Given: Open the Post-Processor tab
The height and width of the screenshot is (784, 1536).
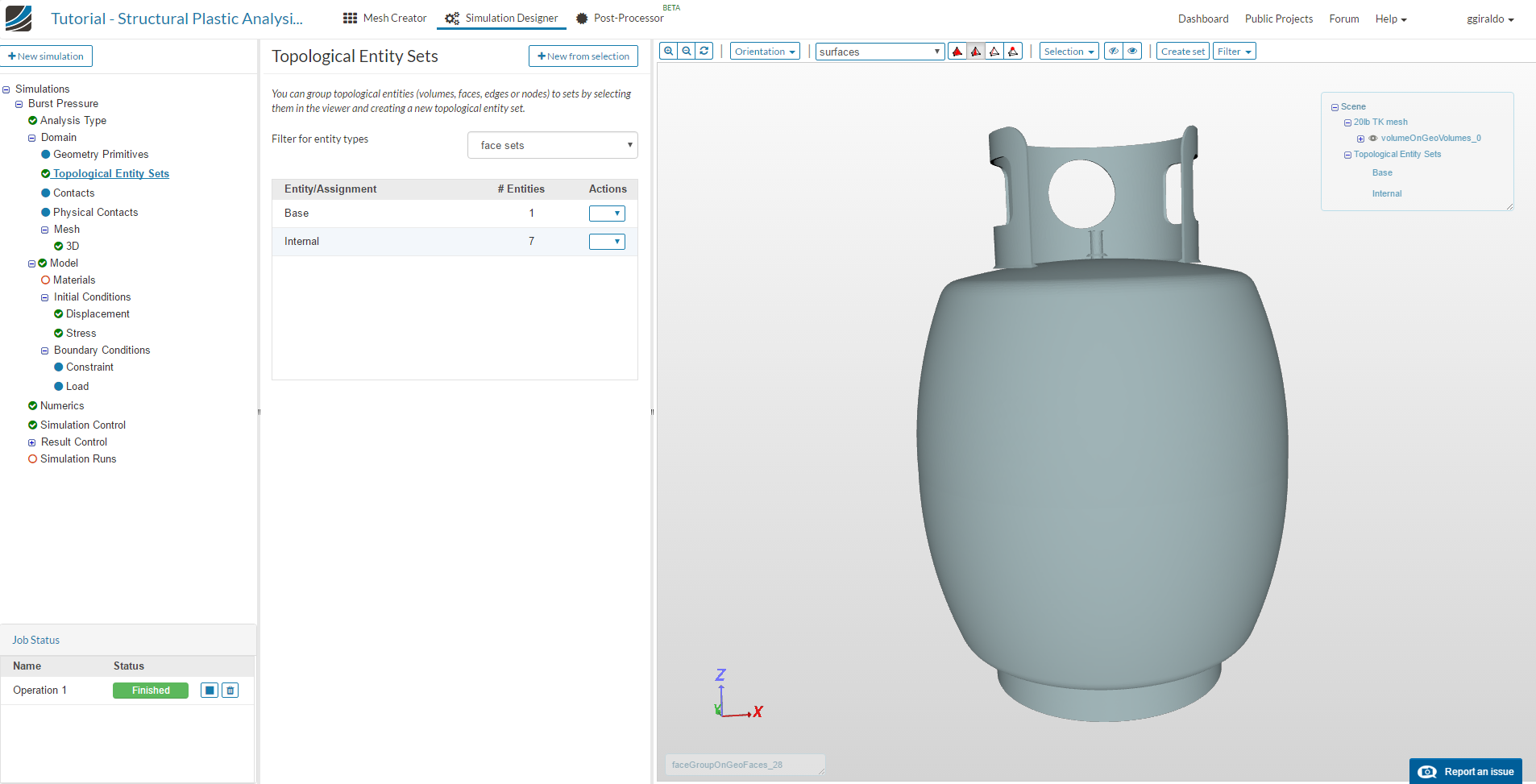Looking at the screenshot, I should (x=621, y=19).
